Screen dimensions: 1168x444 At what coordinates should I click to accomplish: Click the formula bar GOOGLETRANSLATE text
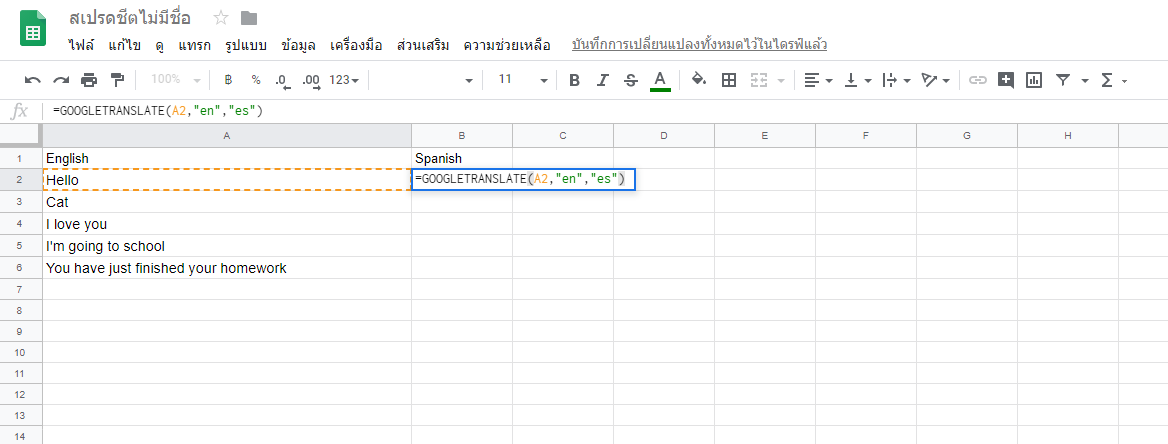click(158, 111)
